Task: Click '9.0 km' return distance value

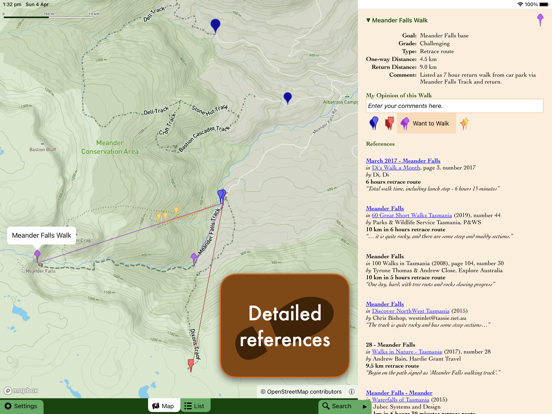Action: [x=428, y=67]
